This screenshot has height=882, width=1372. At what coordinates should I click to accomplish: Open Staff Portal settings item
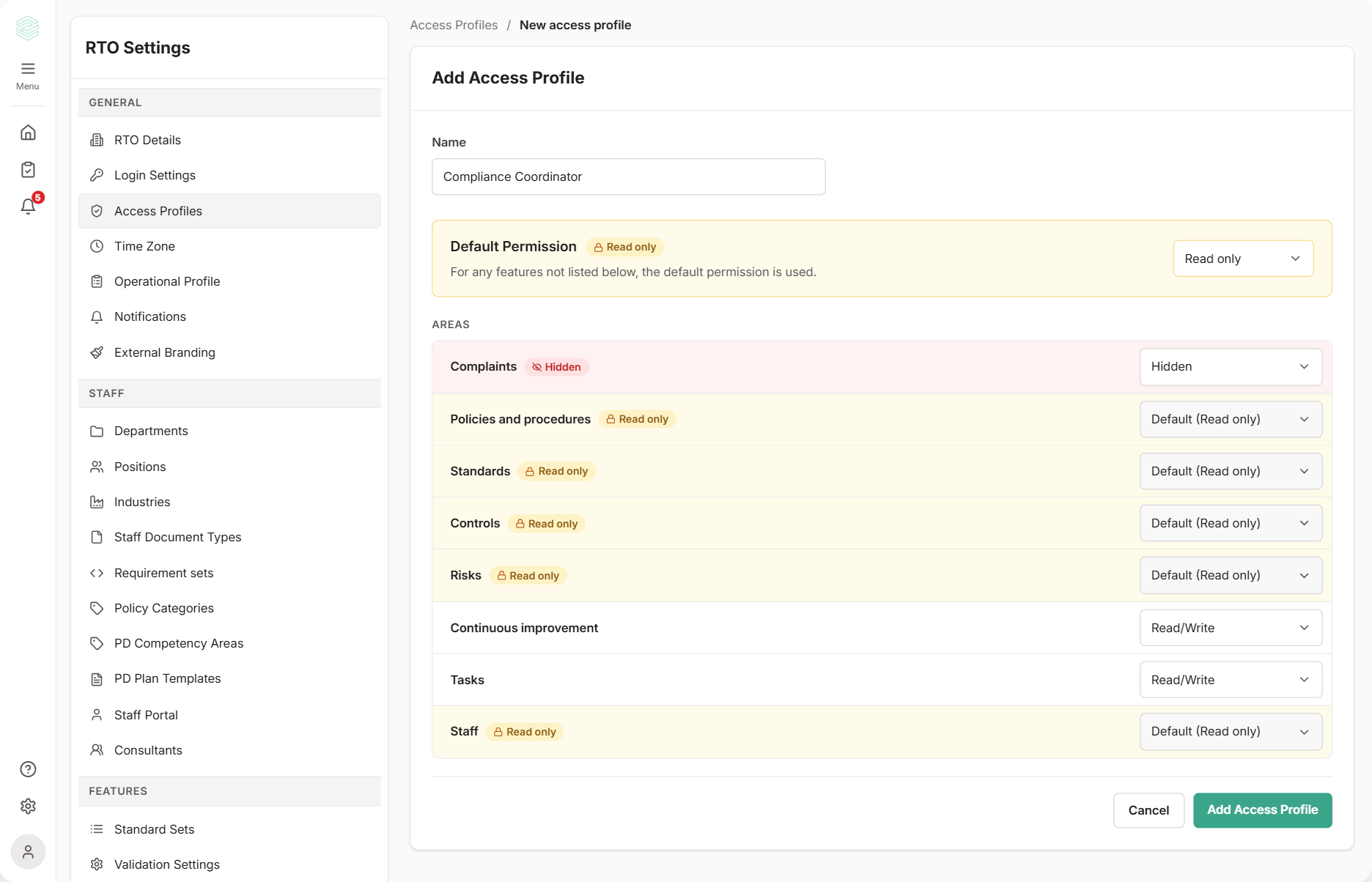coord(229,715)
